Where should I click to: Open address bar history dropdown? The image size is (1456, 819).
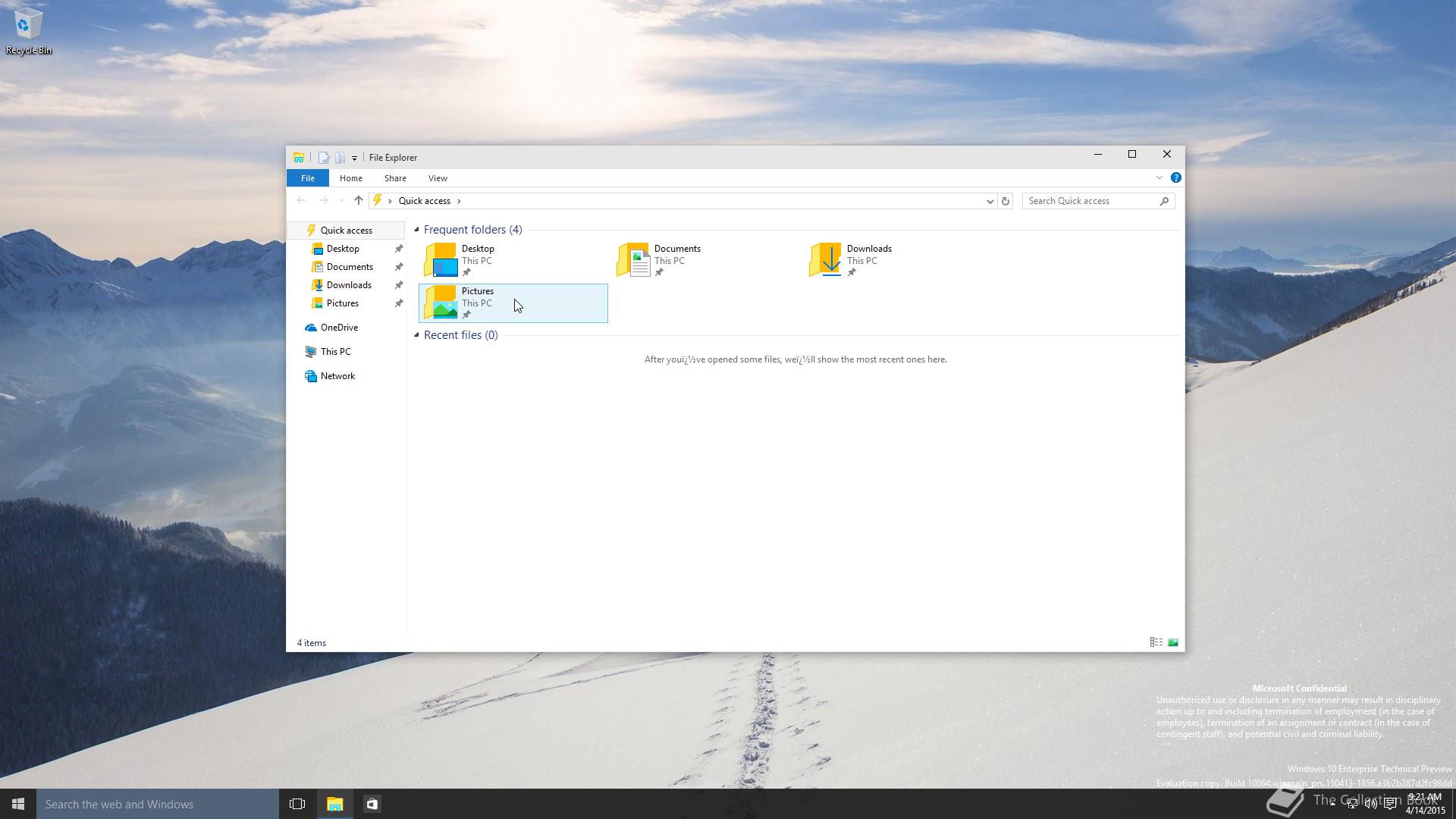tap(990, 201)
